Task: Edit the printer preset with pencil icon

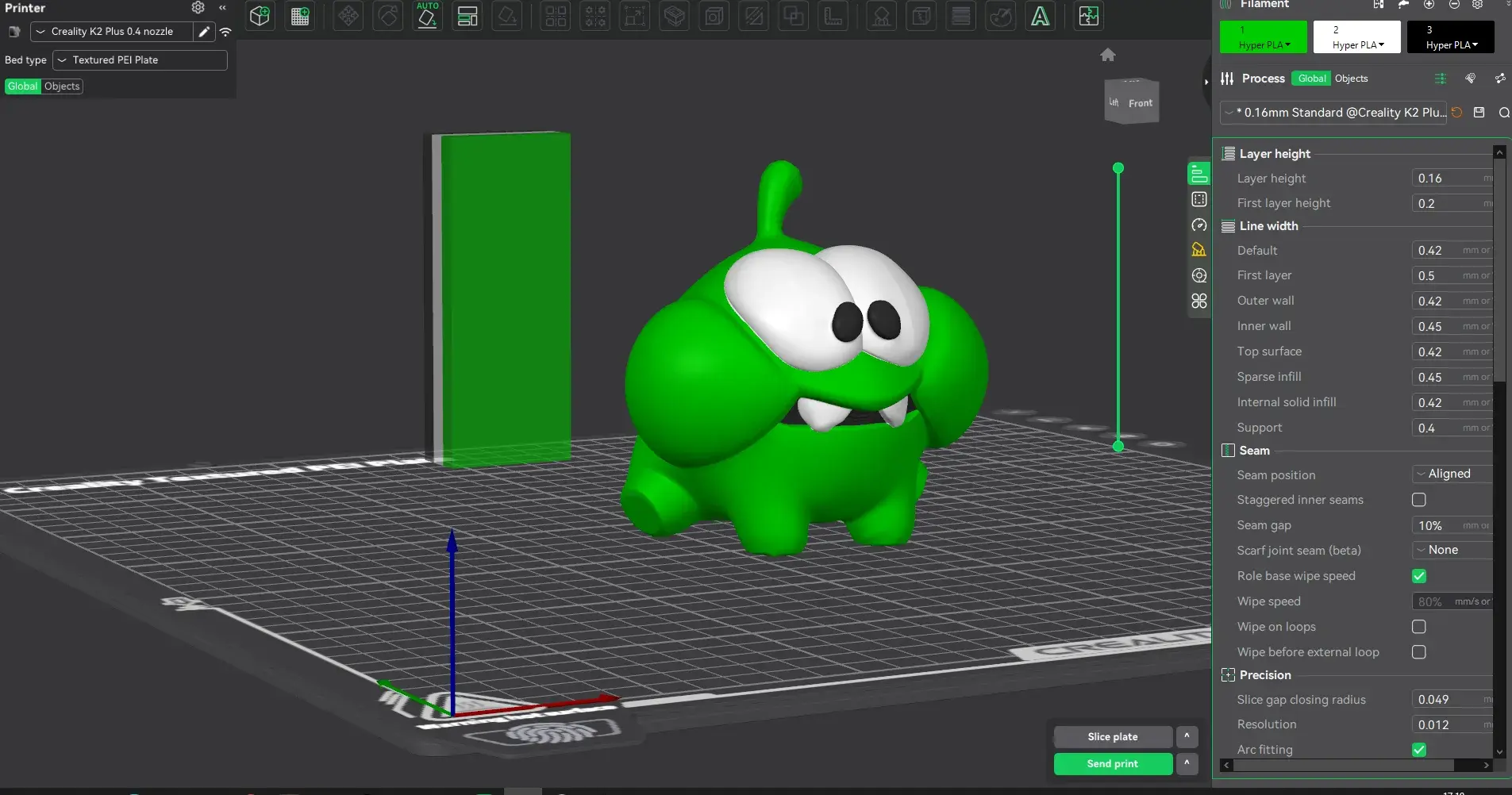Action: tap(204, 32)
